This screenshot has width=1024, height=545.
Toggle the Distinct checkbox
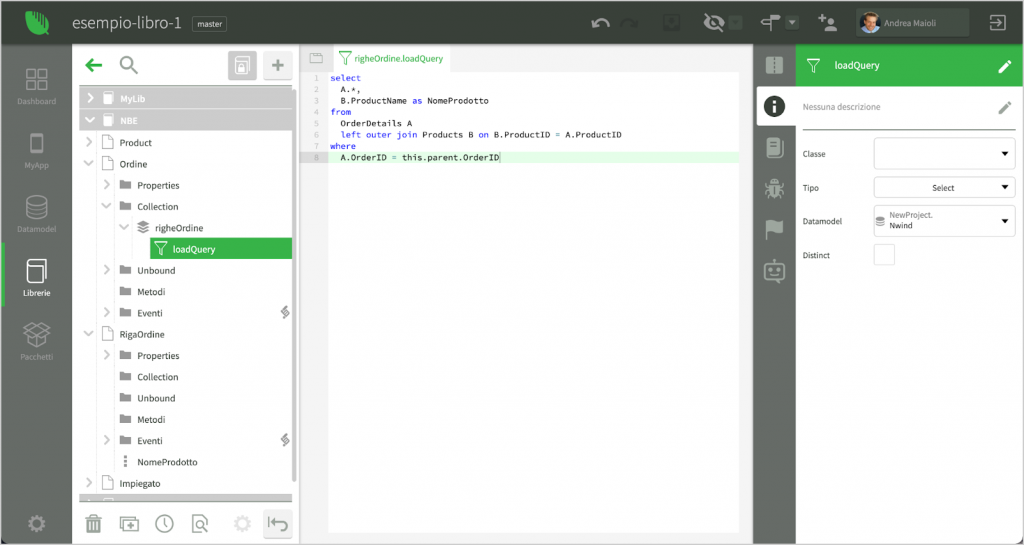(884, 255)
